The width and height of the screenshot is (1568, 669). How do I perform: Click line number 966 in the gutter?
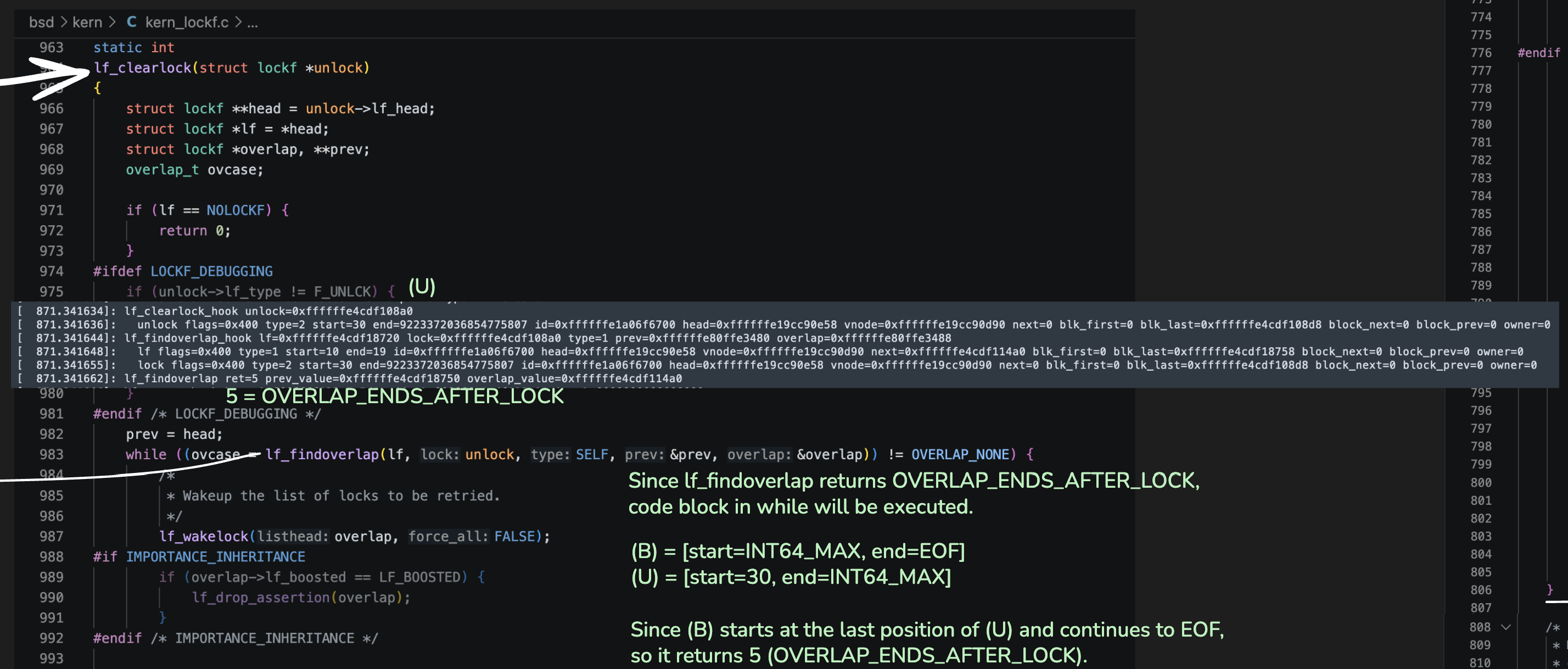[x=51, y=108]
